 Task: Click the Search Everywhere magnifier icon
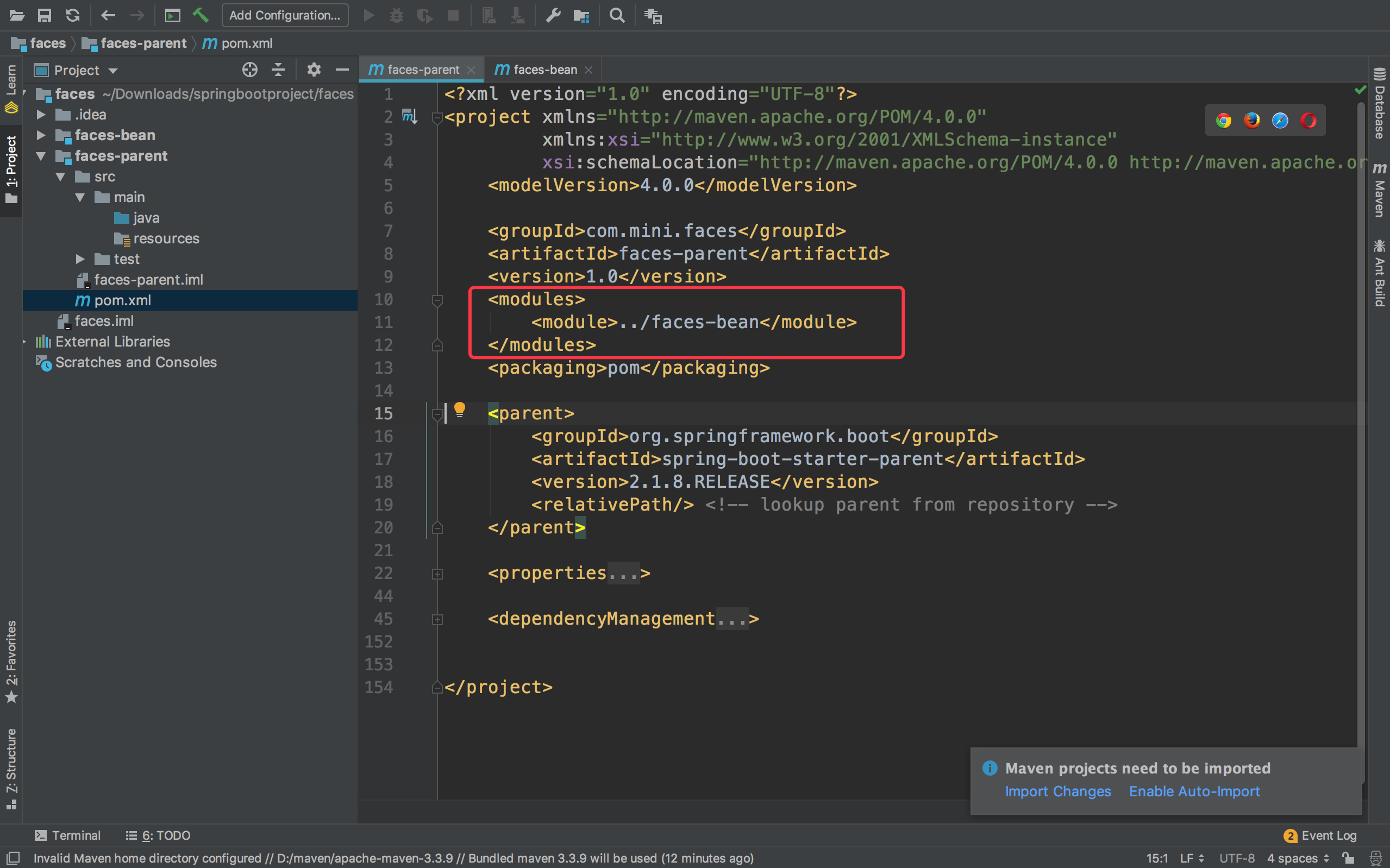[x=617, y=16]
